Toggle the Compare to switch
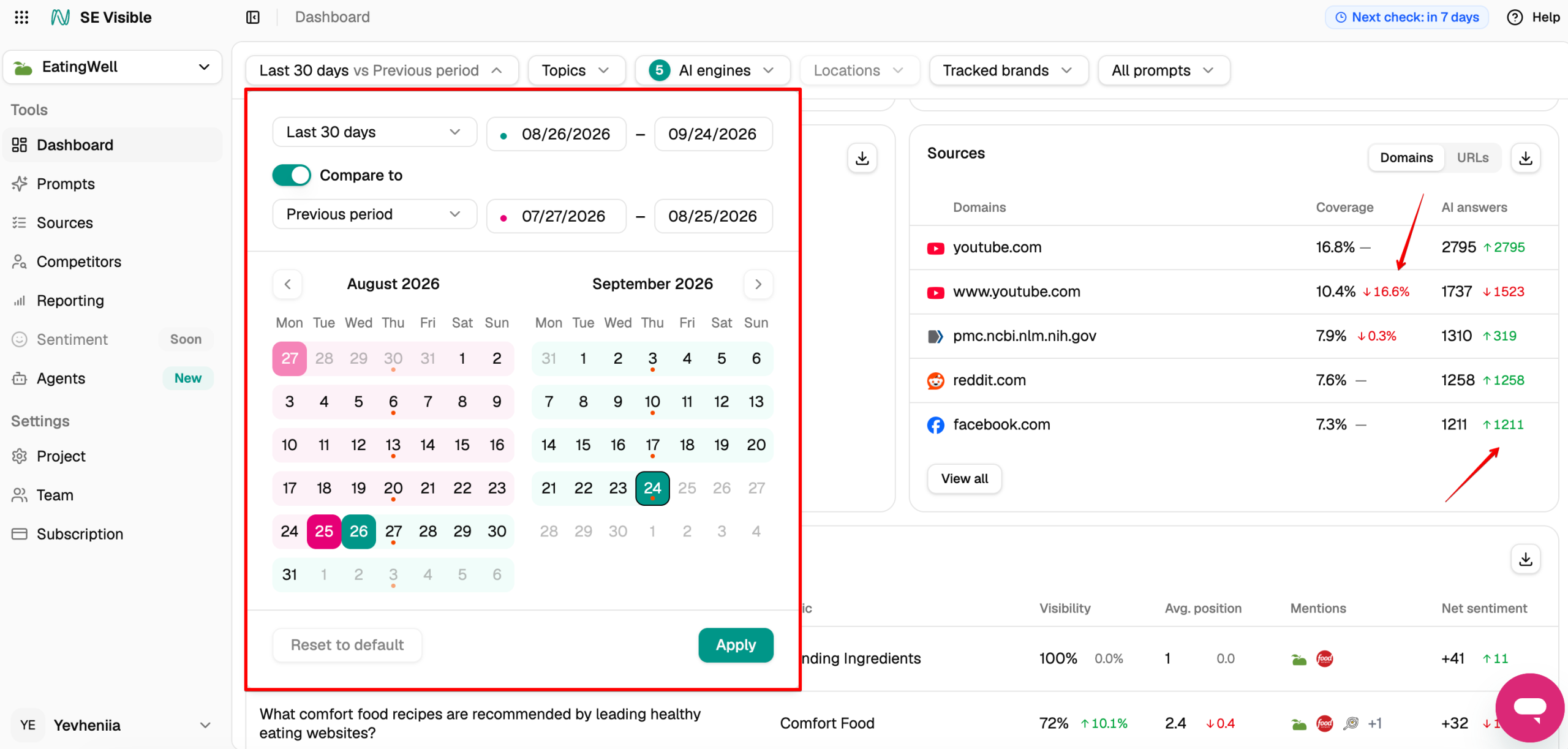The height and width of the screenshot is (749, 1568). click(292, 175)
